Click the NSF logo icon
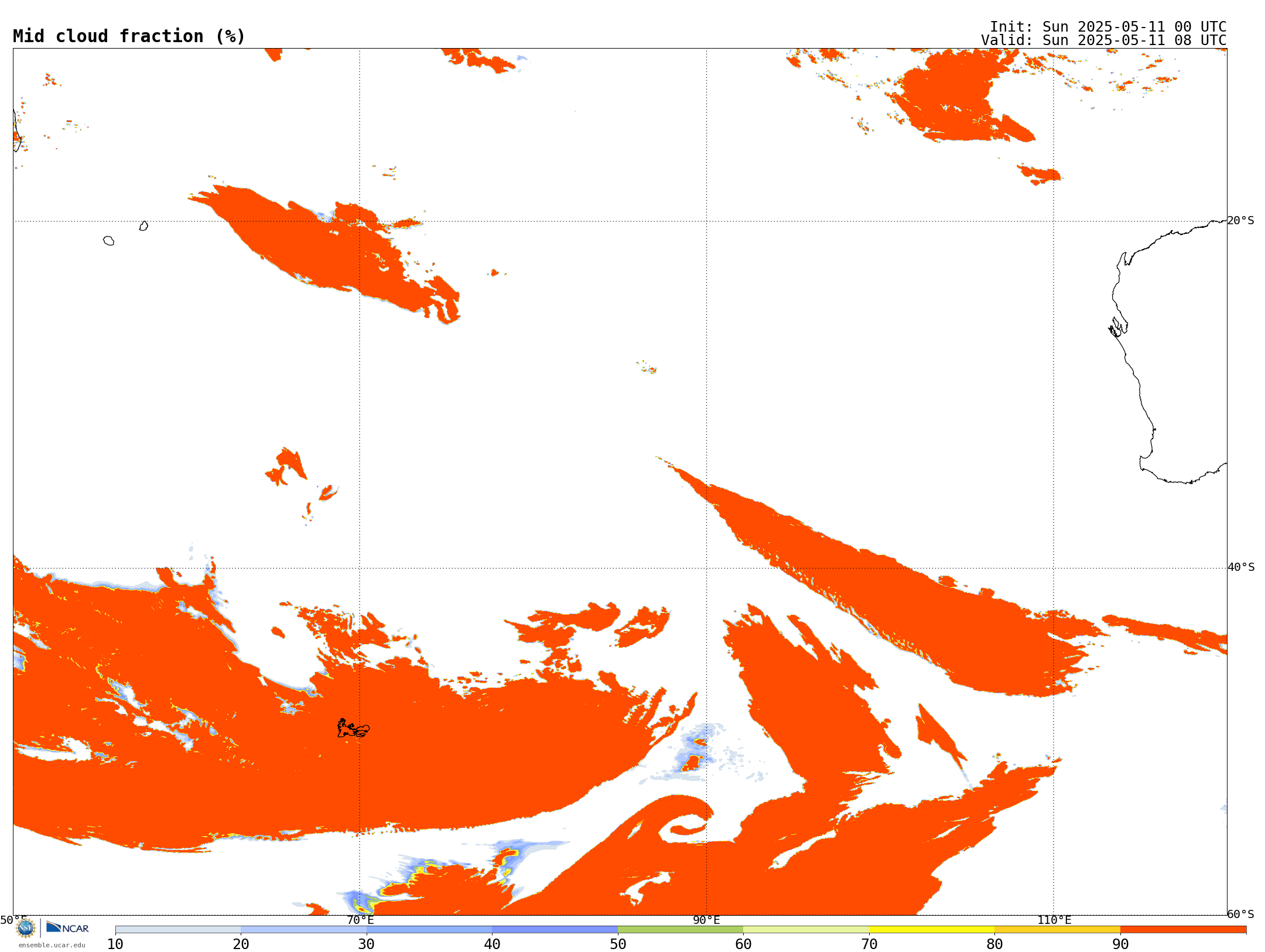This screenshot has width=1265, height=952. click(x=26, y=928)
